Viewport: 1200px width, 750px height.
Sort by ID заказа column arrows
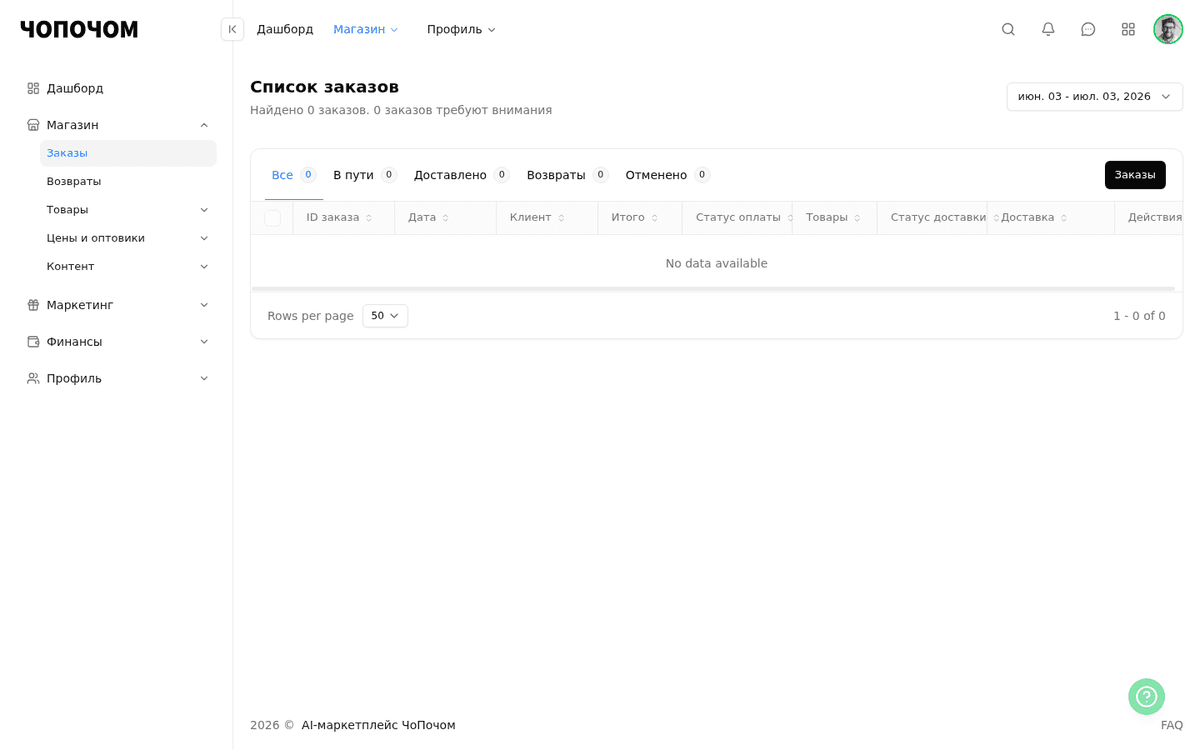368,218
